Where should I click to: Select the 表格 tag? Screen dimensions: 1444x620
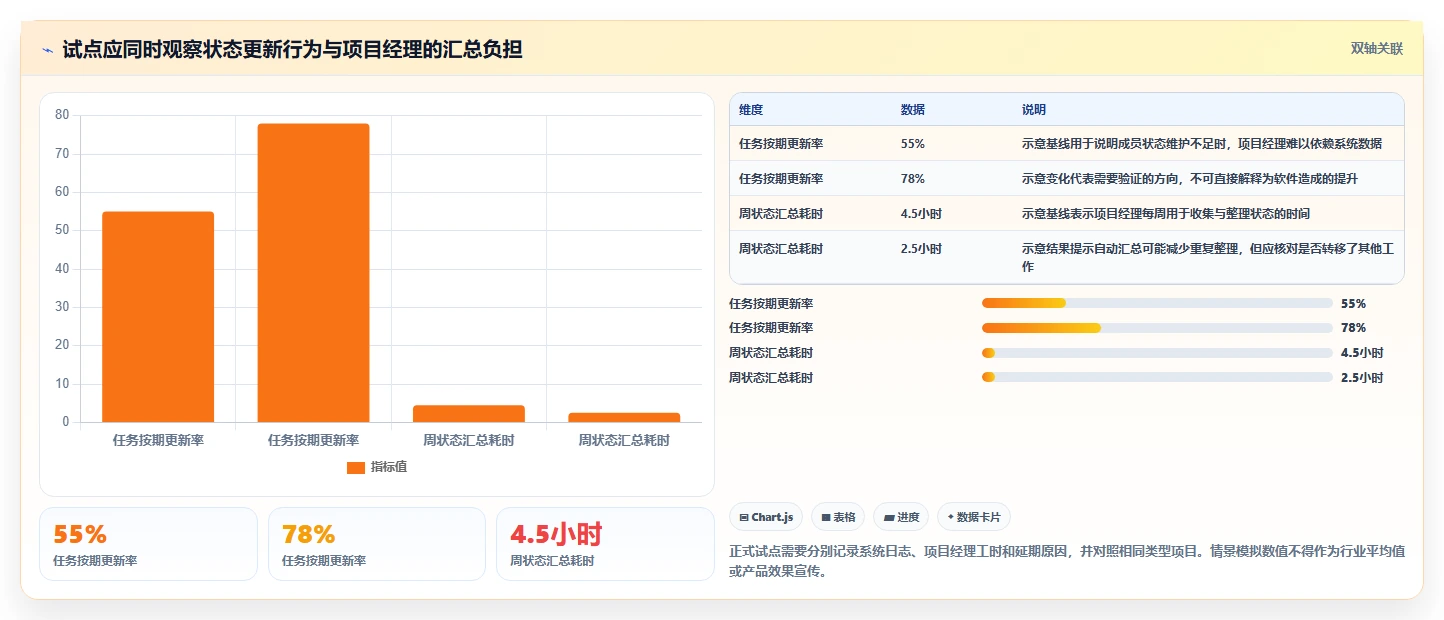tap(838, 517)
